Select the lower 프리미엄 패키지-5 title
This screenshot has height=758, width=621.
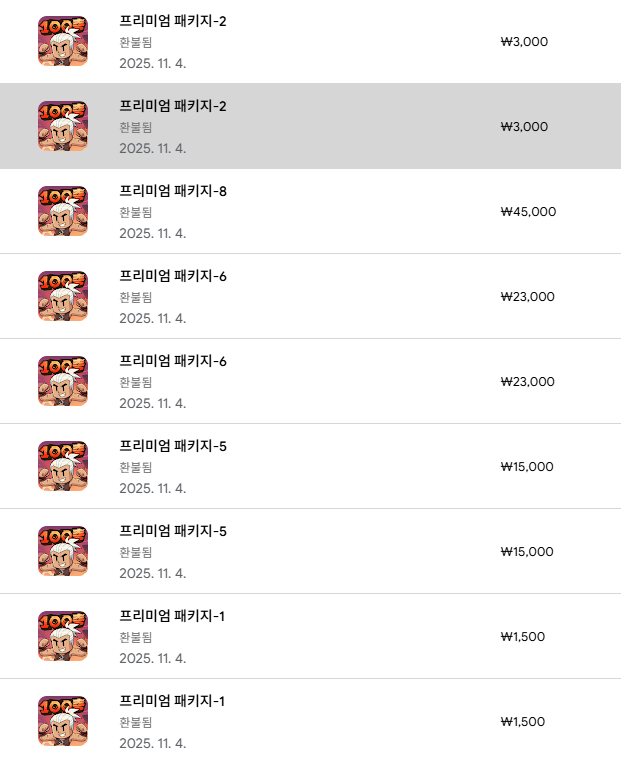click(173, 531)
